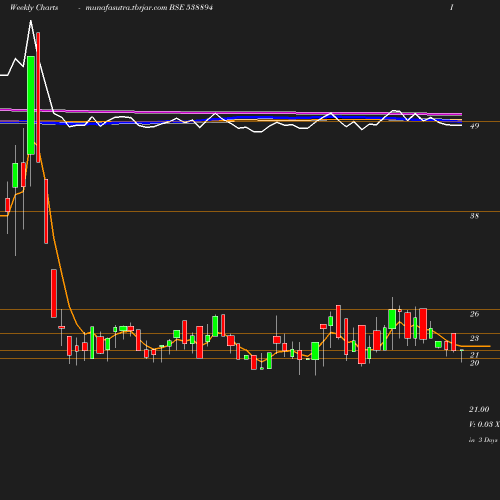Screen dimensions: 500x500
Task: Click the 26 price level label
Action: click(474, 314)
